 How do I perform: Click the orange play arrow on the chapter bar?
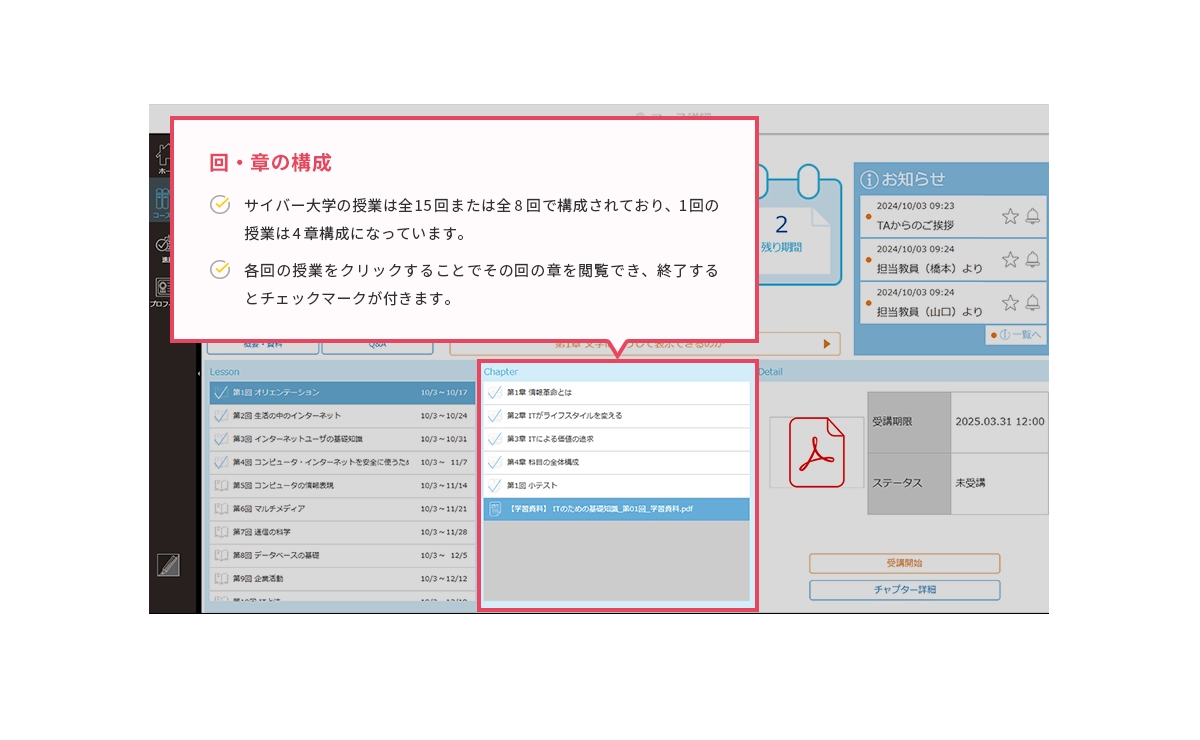pyautogui.click(x=826, y=344)
